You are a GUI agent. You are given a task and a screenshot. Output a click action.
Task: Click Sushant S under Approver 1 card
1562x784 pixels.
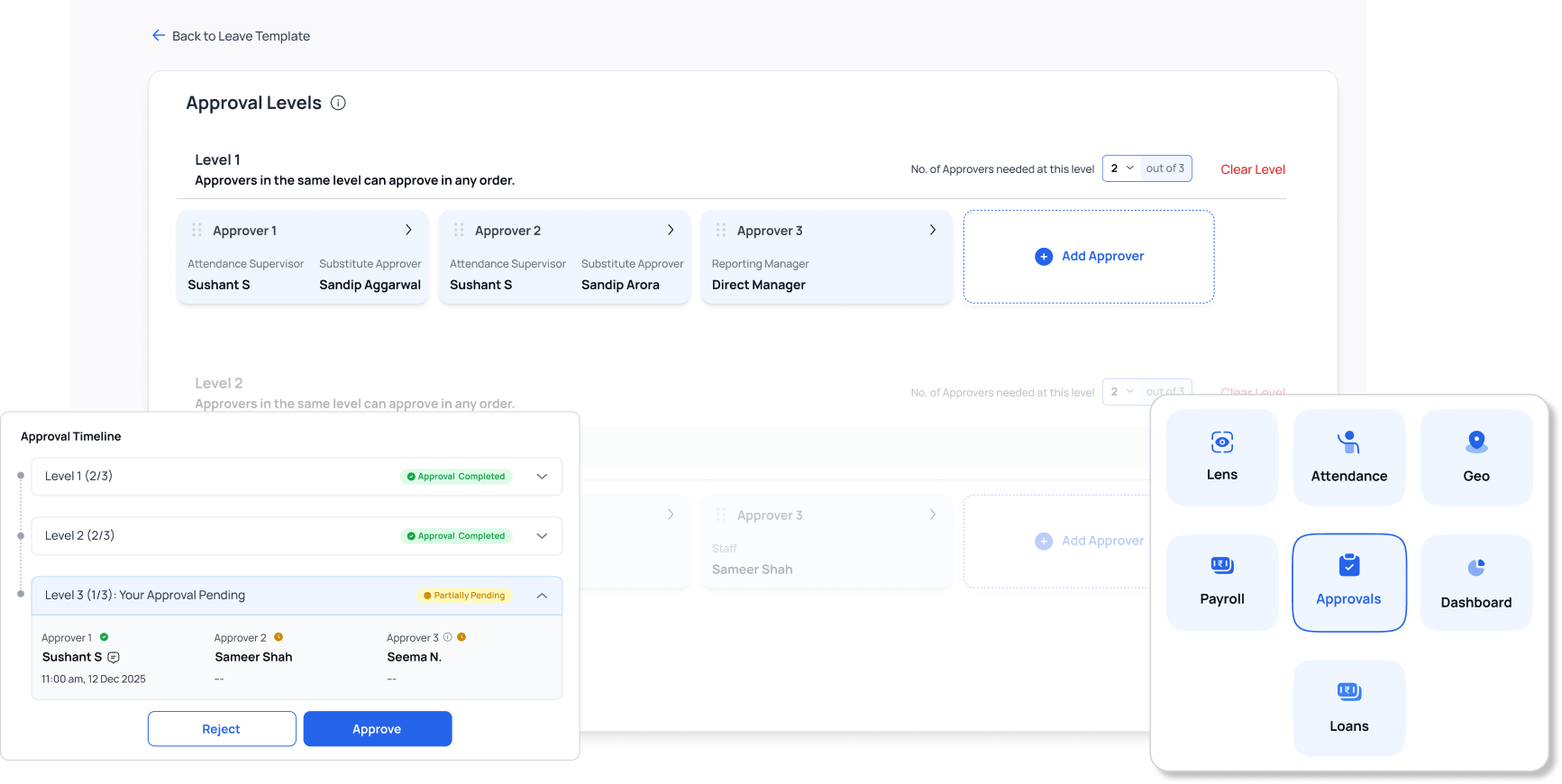[219, 285]
